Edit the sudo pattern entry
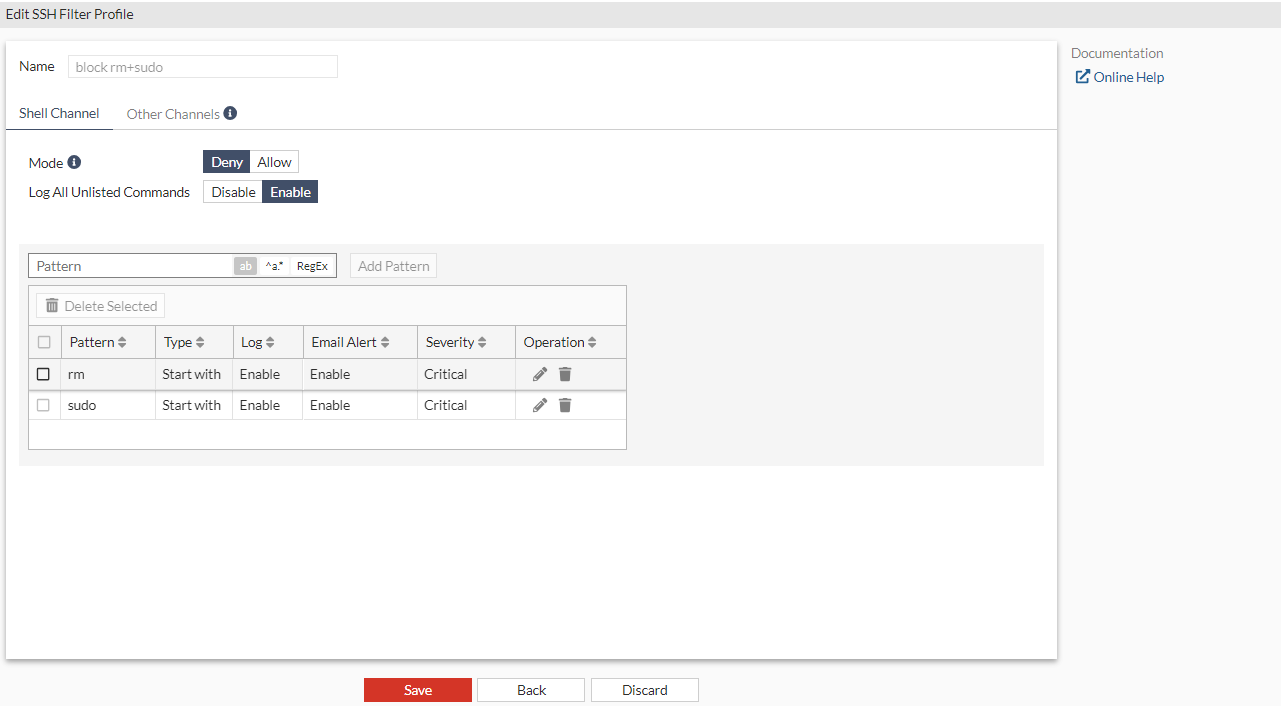Image resolution: width=1281 pixels, height=708 pixels. pyautogui.click(x=539, y=405)
